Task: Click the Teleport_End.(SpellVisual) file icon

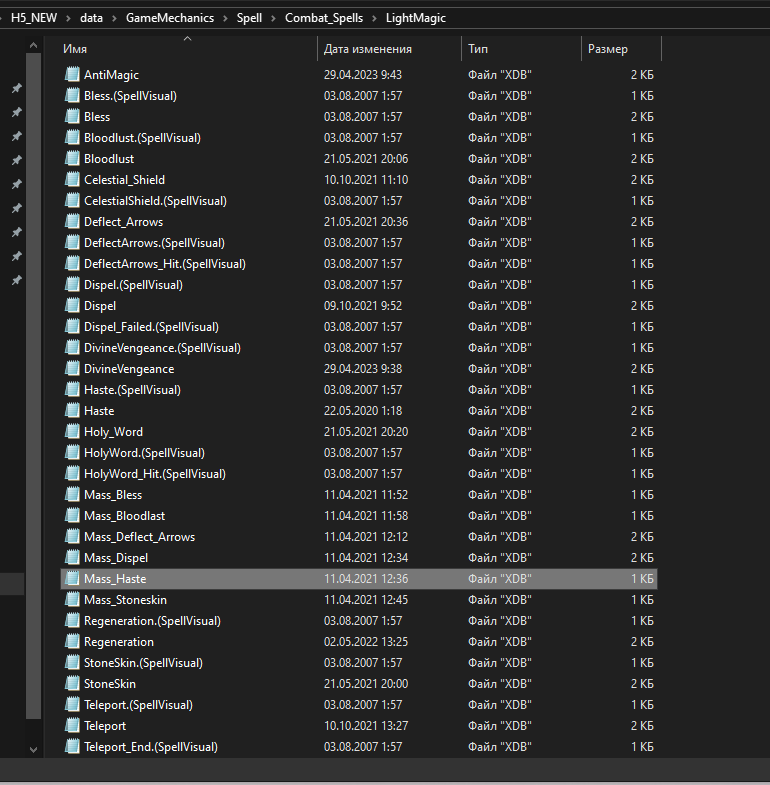Action: tap(72, 747)
